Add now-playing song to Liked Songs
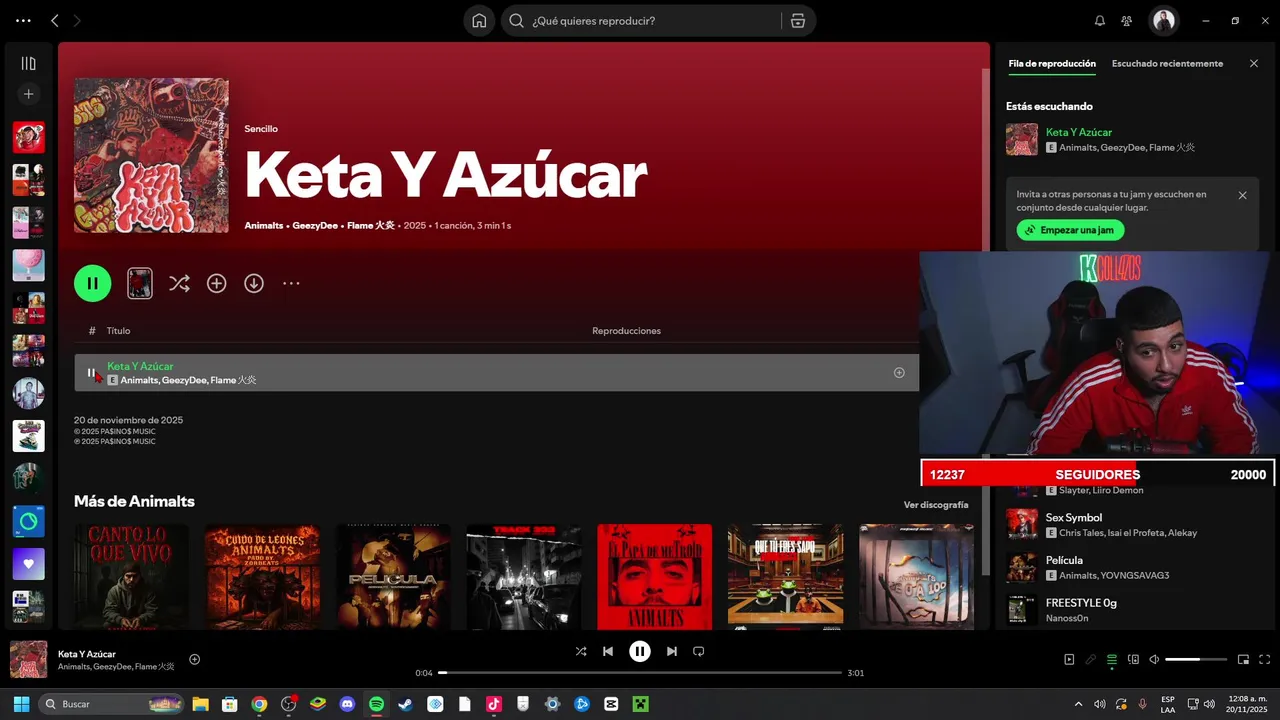Viewport: 1280px width, 720px height. pyautogui.click(x=195, y=659)
